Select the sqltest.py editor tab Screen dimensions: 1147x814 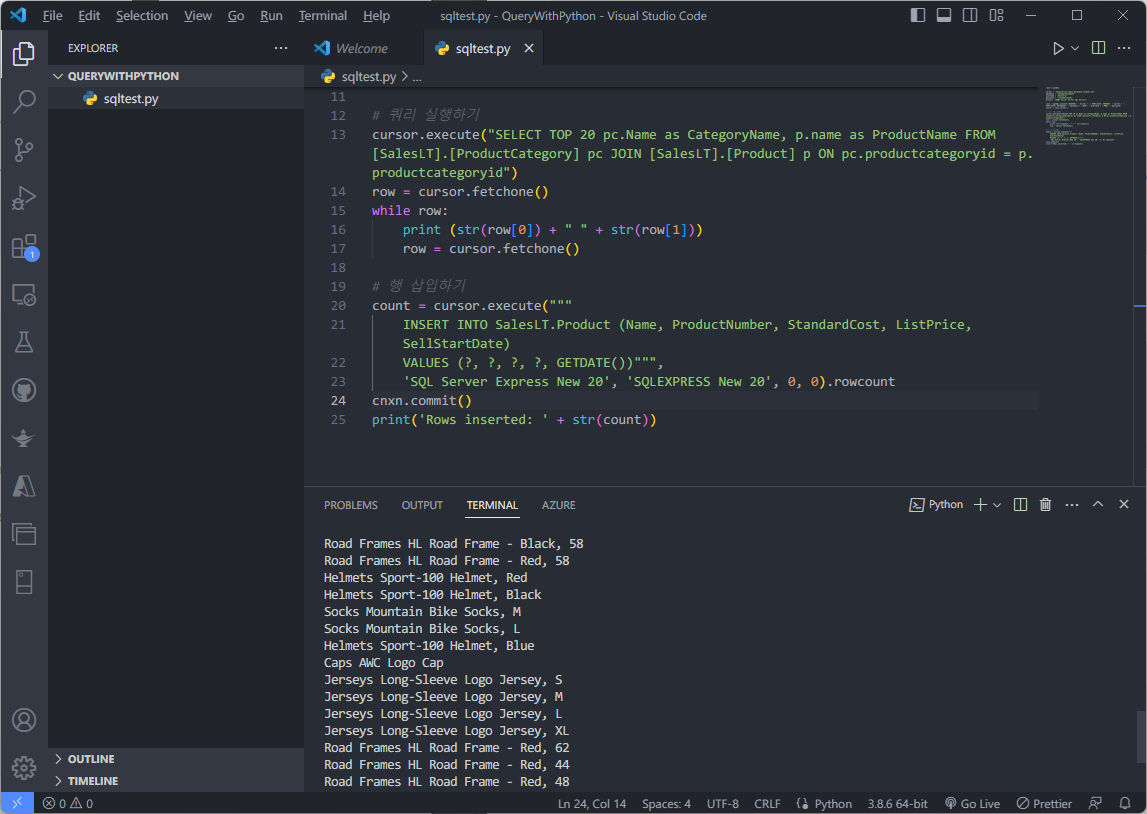point(483,48)
